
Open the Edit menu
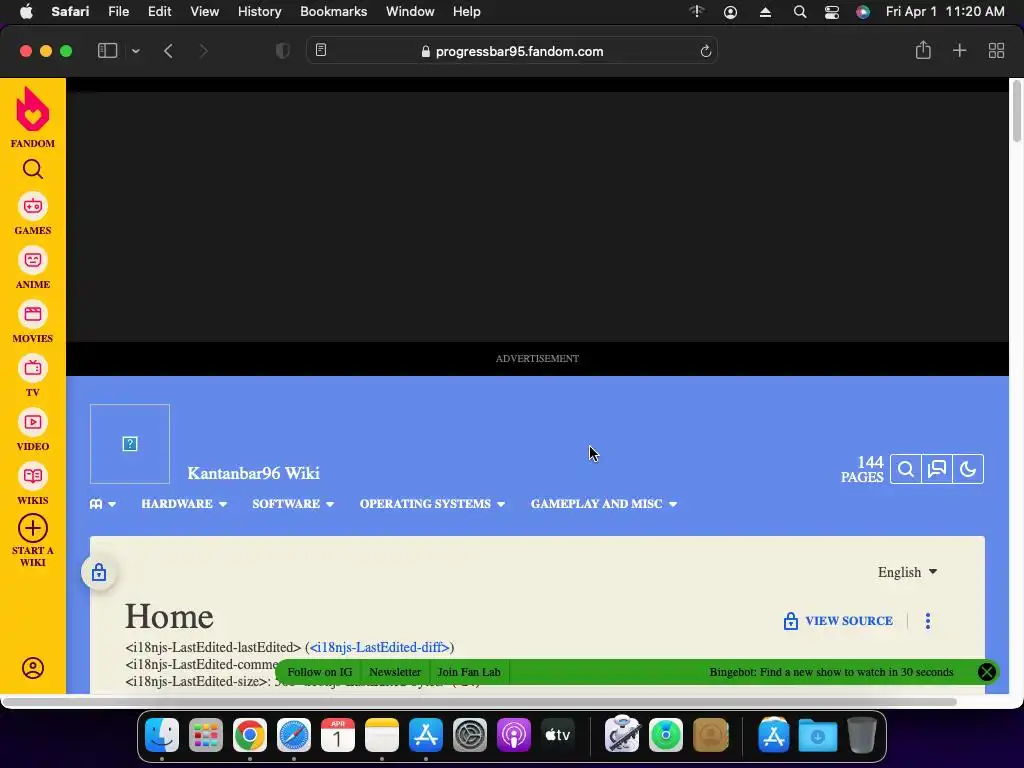(x=159, y=12)
